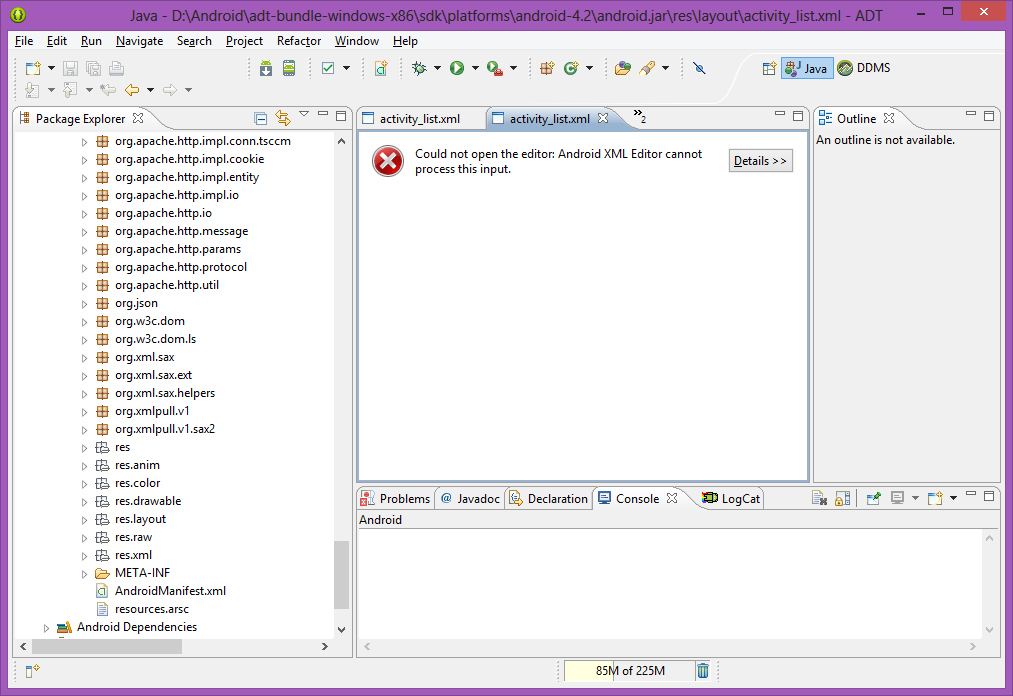Switch to DDMS perspective
The image size is (1013, 696).
click(x=864, y=68)
